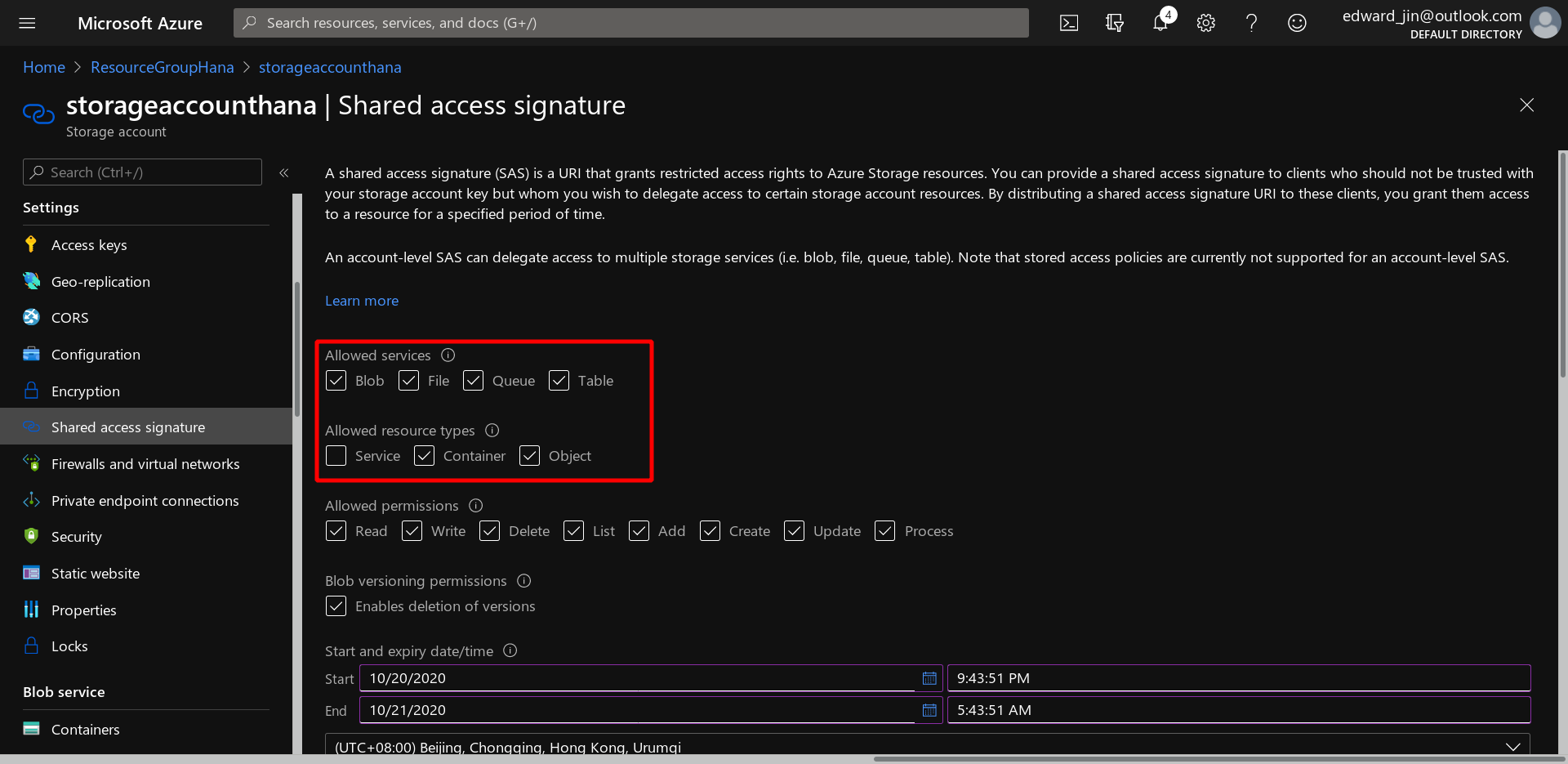Collapse the left settings sidebar
Image resolution: width=1568 pixels, height=764 pixels.
[x=284, y=172]
